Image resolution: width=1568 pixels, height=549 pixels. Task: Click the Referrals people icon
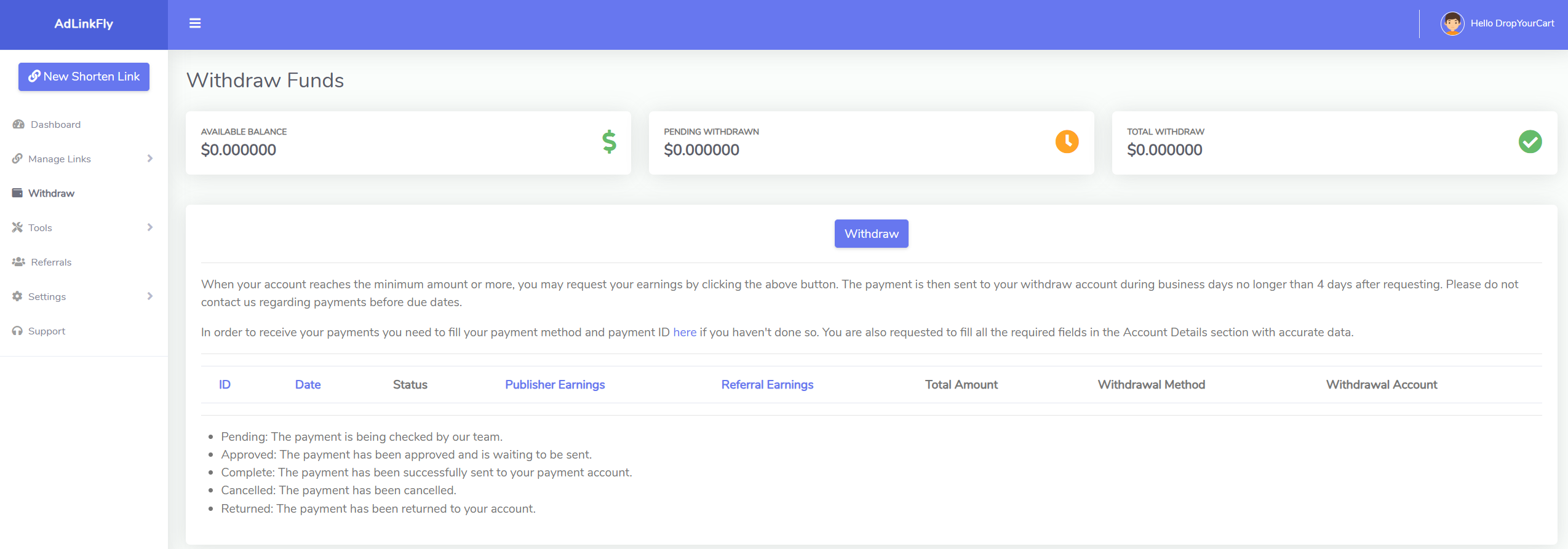(x=18, y=262)
